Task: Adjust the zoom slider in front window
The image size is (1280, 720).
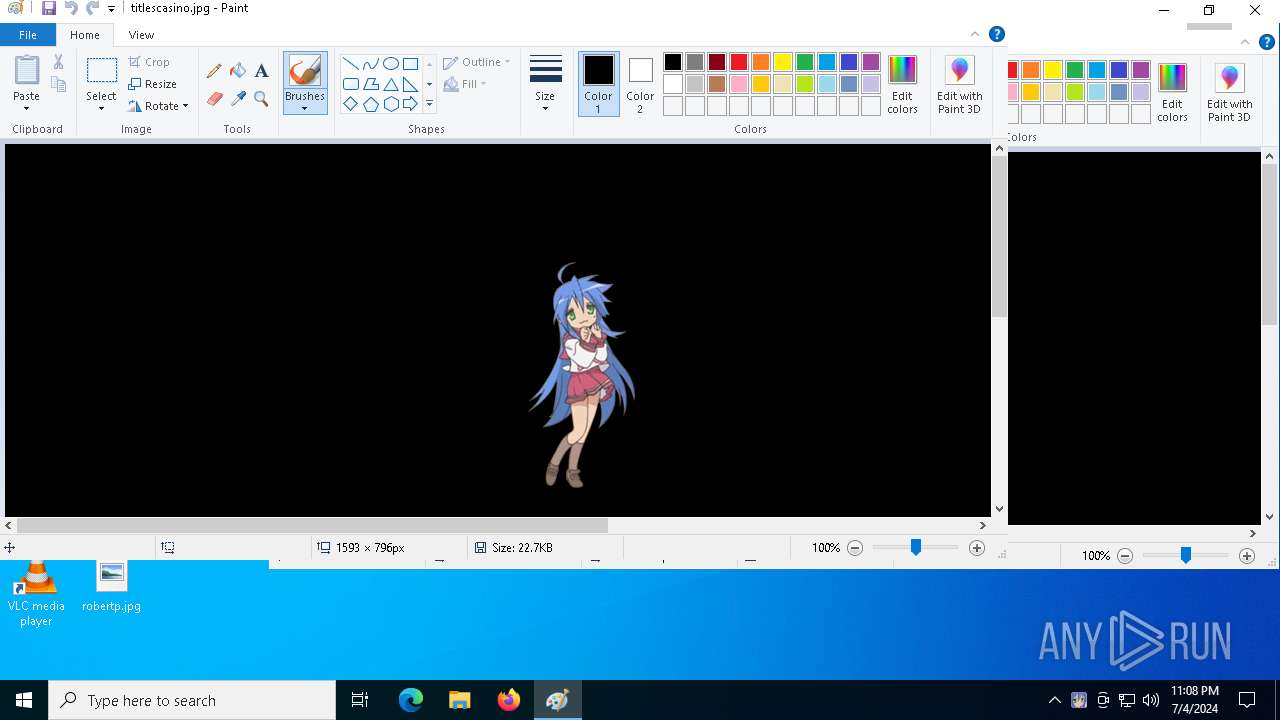Action: point(915,547)
